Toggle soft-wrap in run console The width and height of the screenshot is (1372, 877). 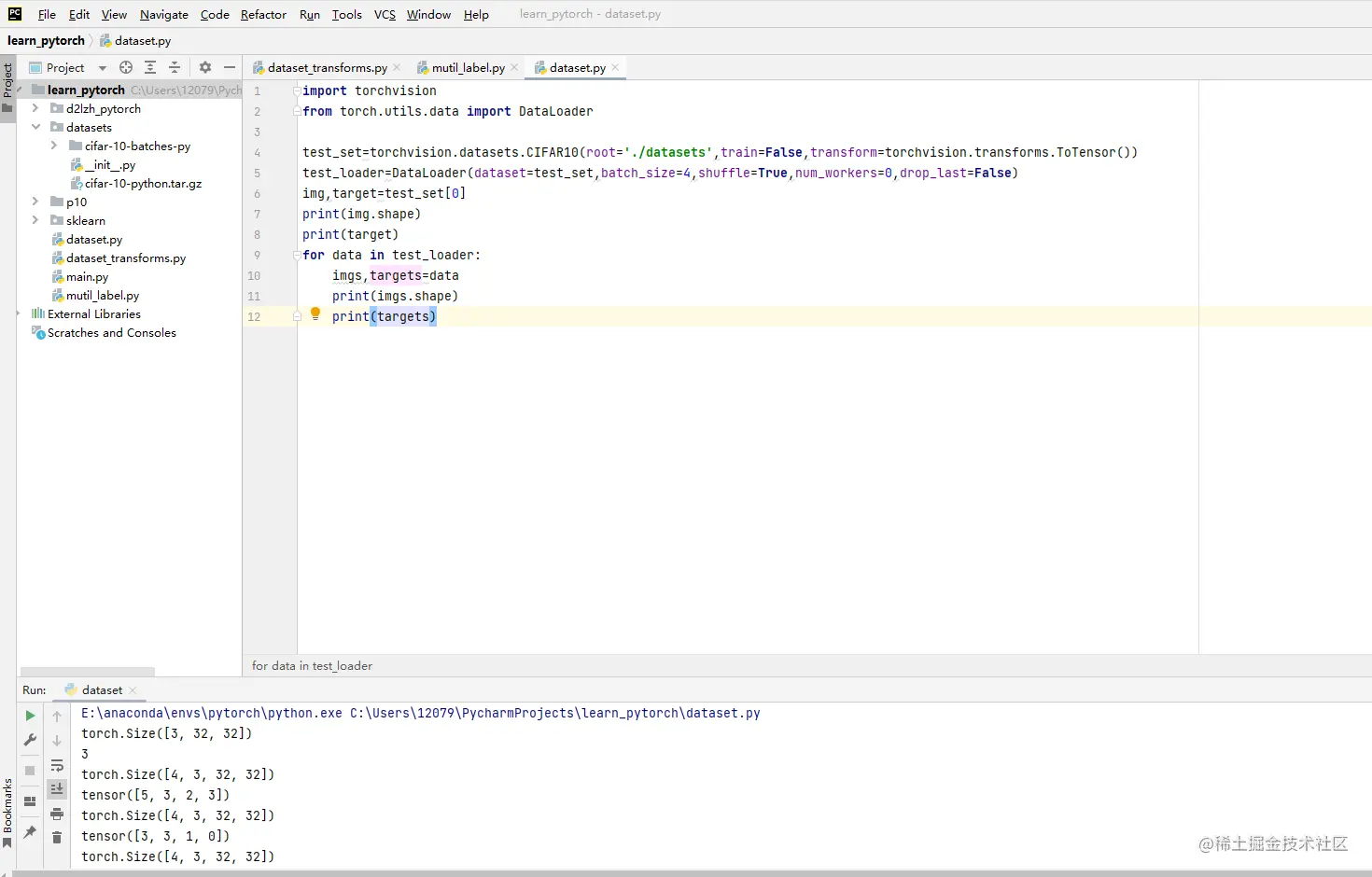pos(57,765)
